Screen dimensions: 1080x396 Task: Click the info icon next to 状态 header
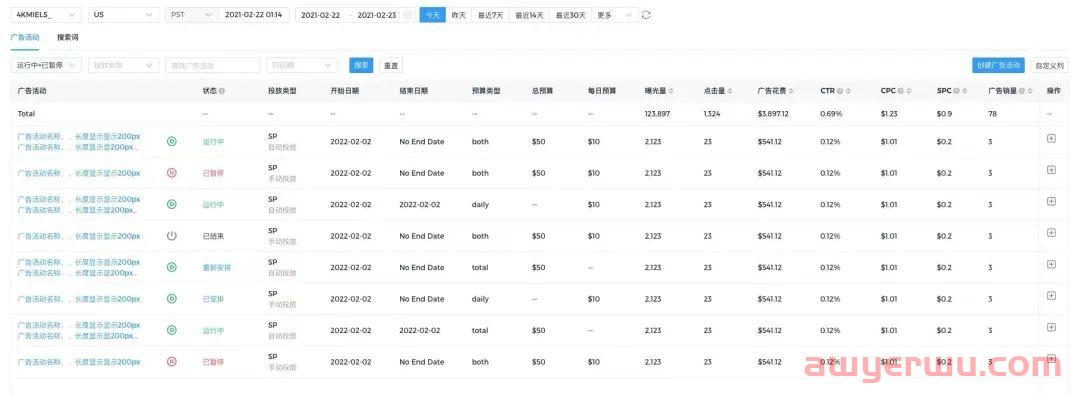[222, 91]
